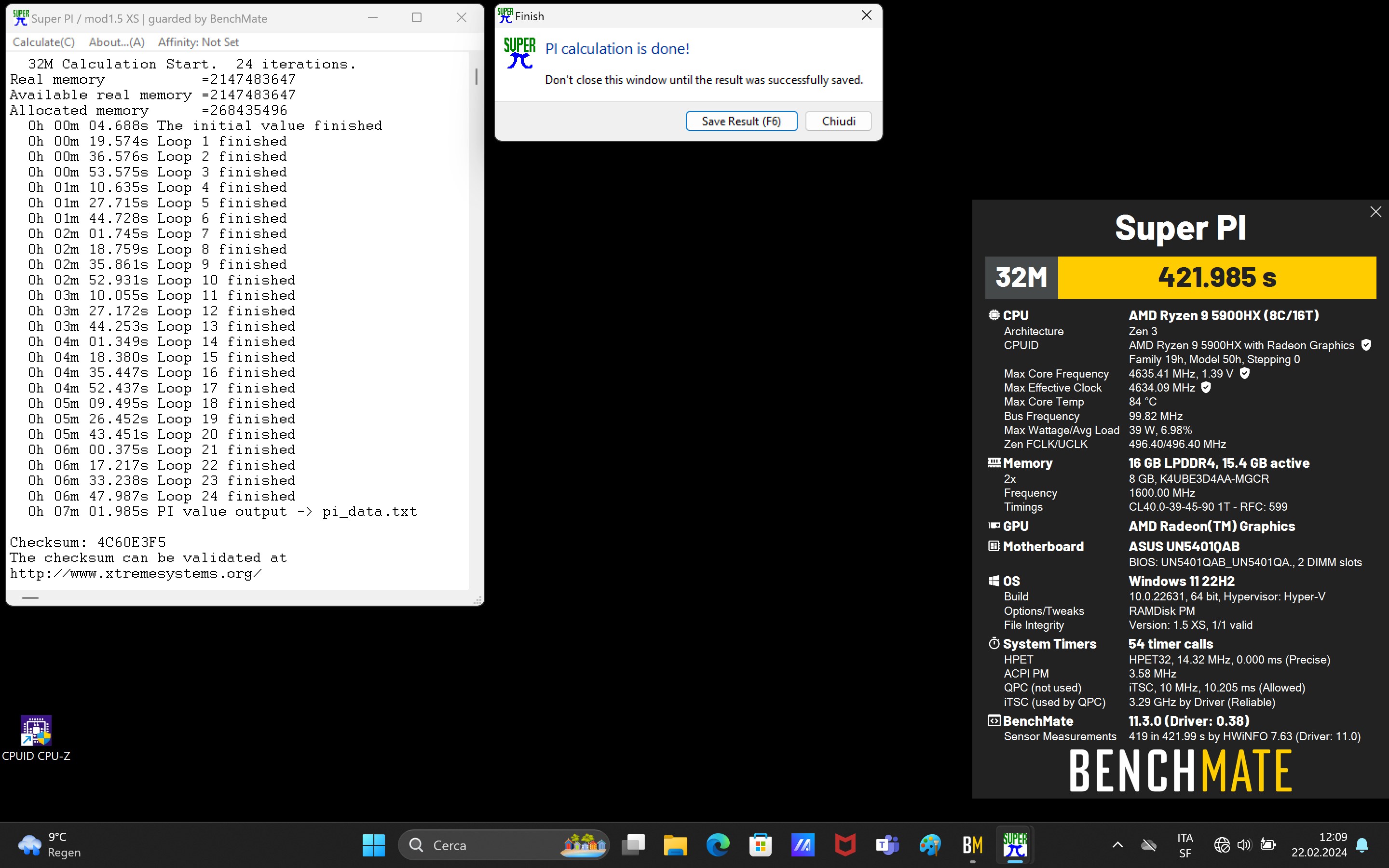
Task: Open McAfee from taskbar
Action: click(x=845, y=845)
